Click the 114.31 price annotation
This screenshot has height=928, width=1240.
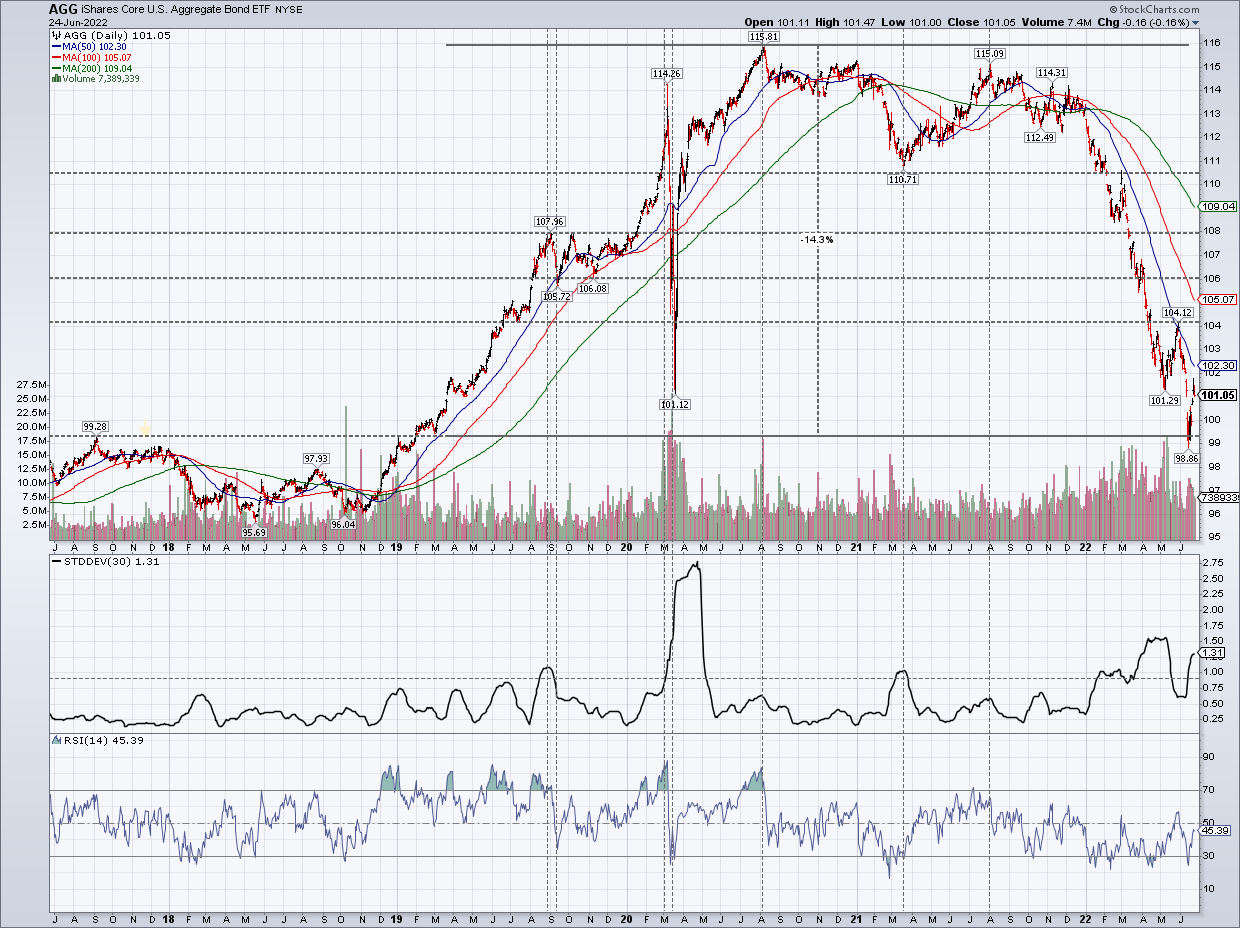point(1052,72)
